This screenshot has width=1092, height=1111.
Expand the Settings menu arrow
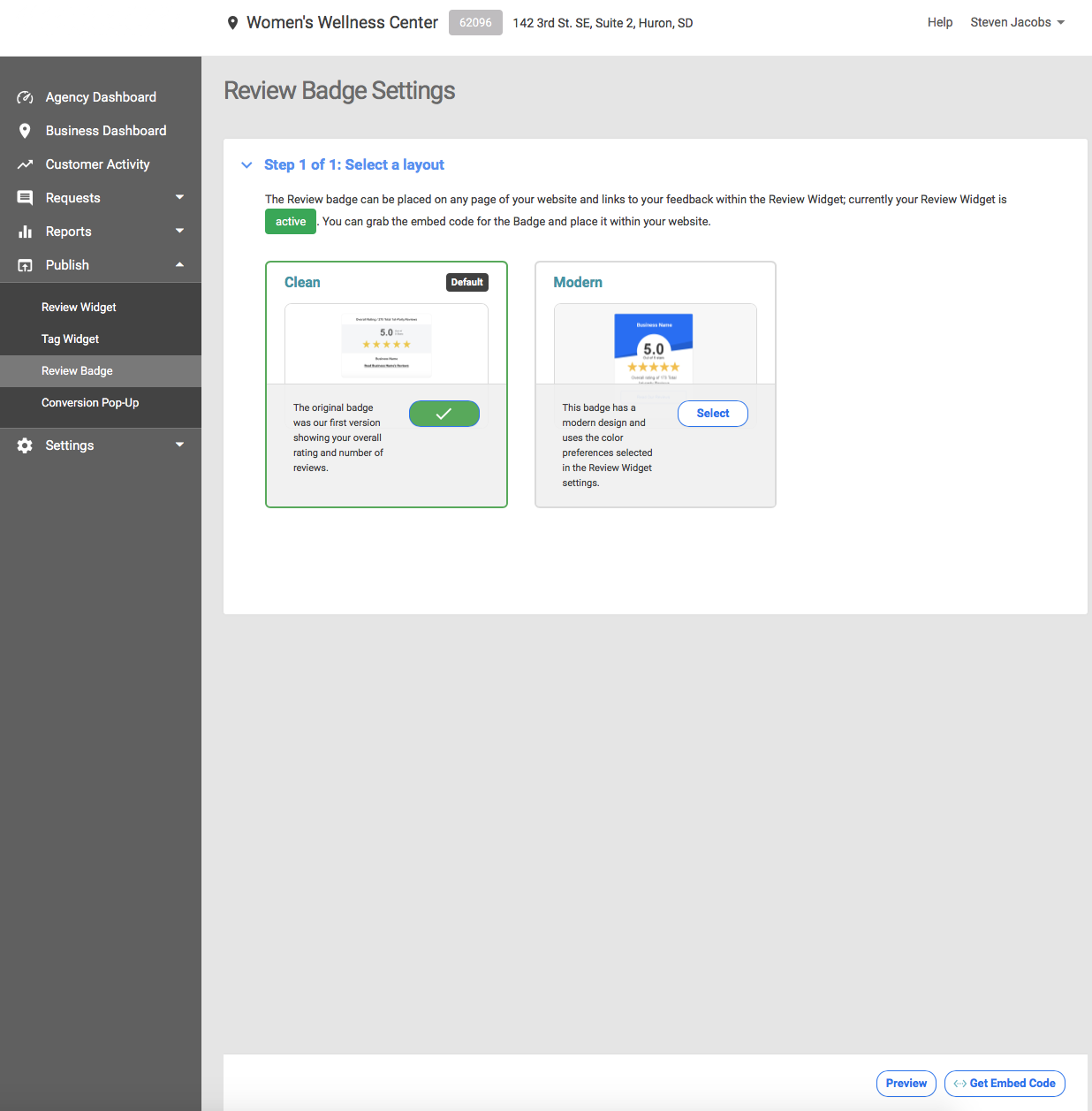pos(179,445)
